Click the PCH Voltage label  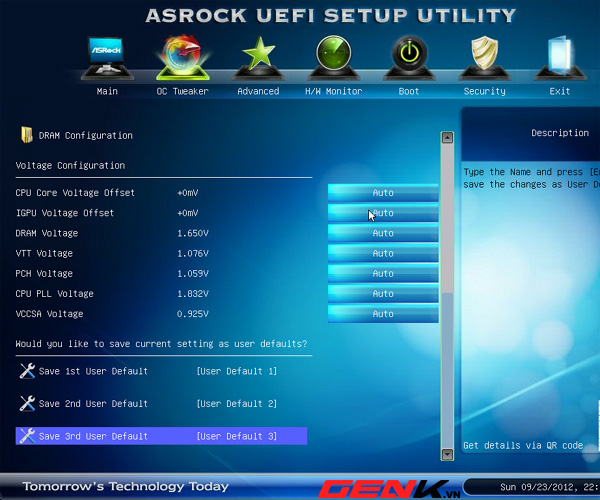point(44,274)
